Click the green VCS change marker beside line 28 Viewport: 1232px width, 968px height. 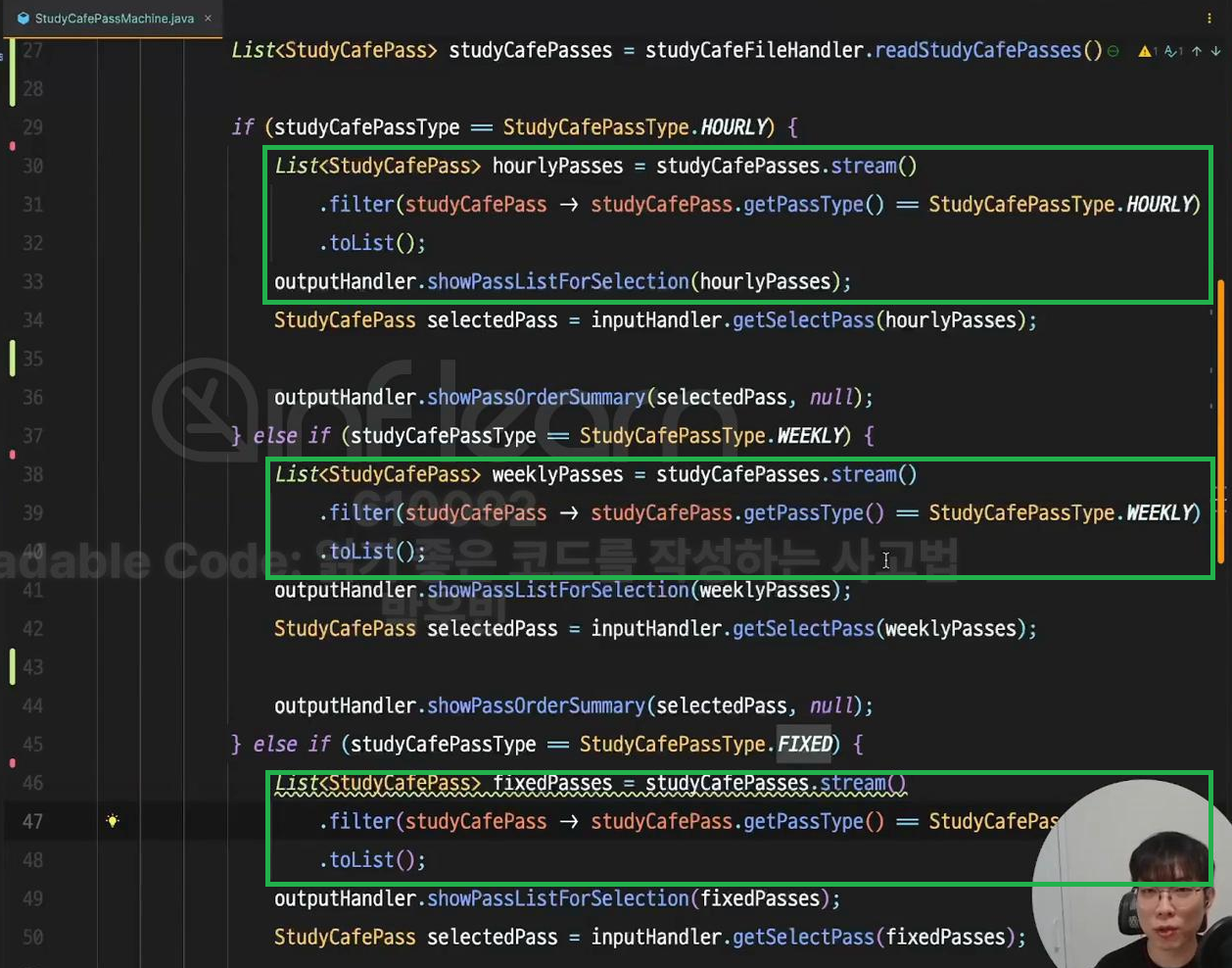click(12, 71)
